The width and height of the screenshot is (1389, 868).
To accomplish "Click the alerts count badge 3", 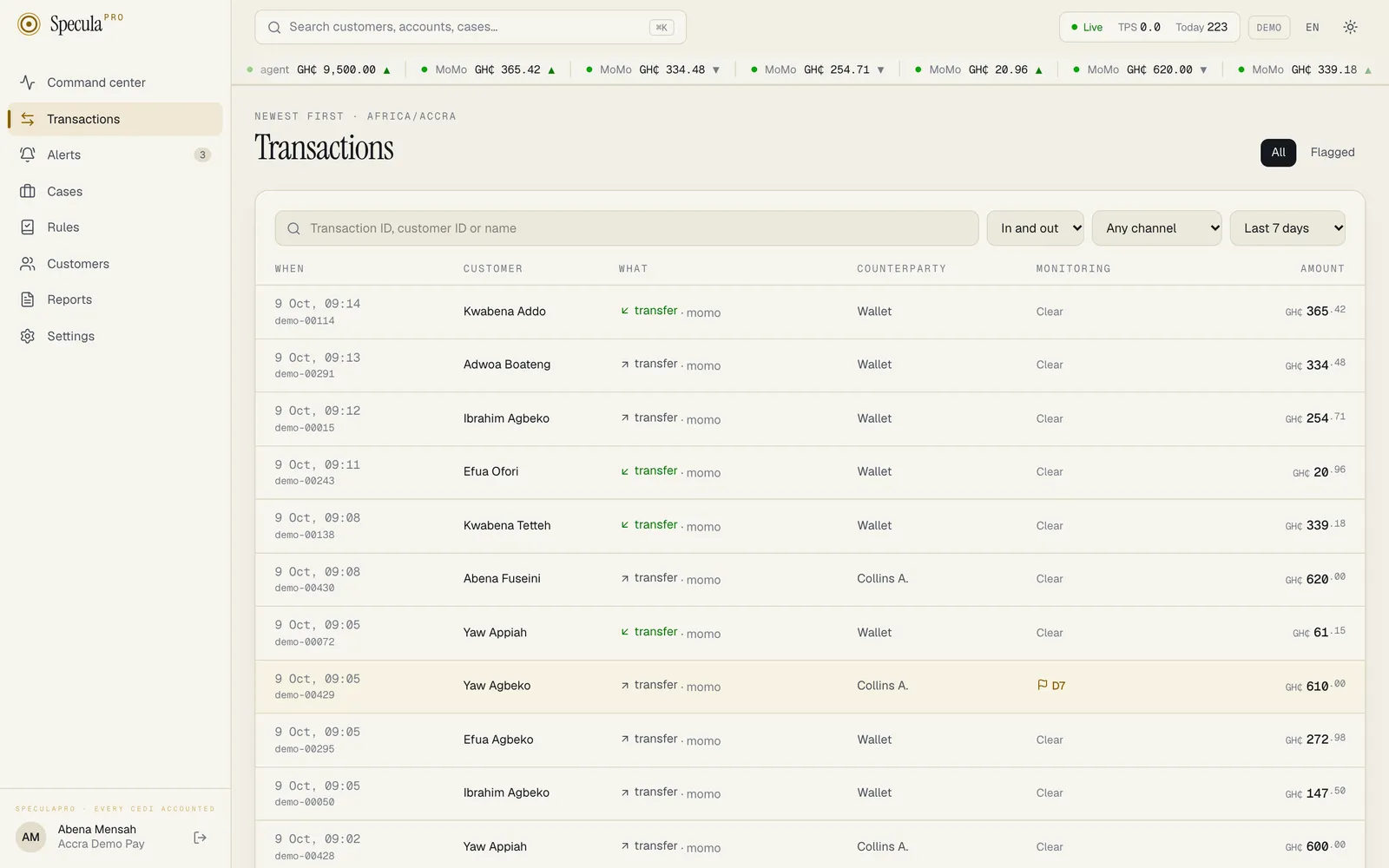I will tap(202, 155).
